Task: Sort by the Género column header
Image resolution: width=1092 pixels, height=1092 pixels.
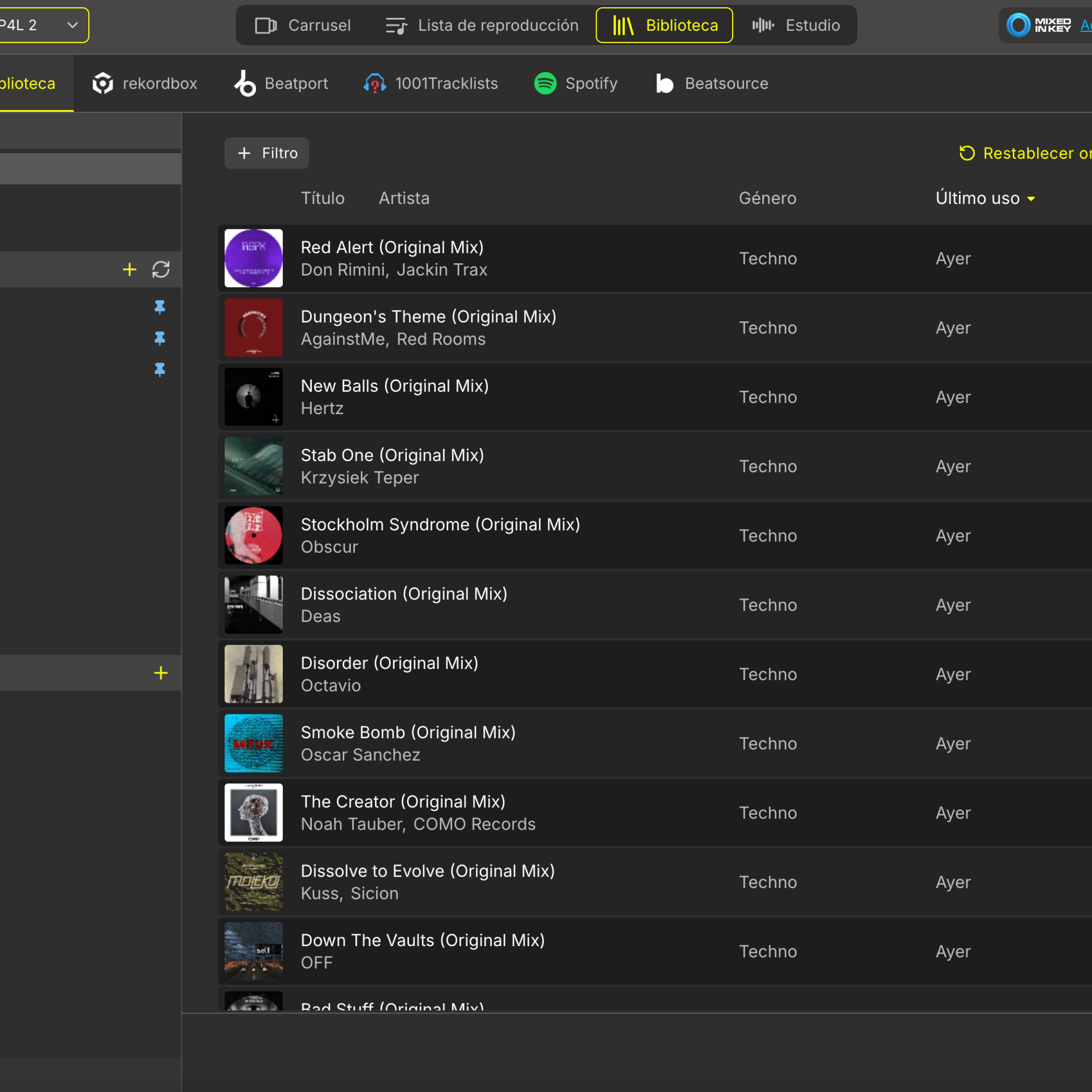Action: (x=767, y=198)
